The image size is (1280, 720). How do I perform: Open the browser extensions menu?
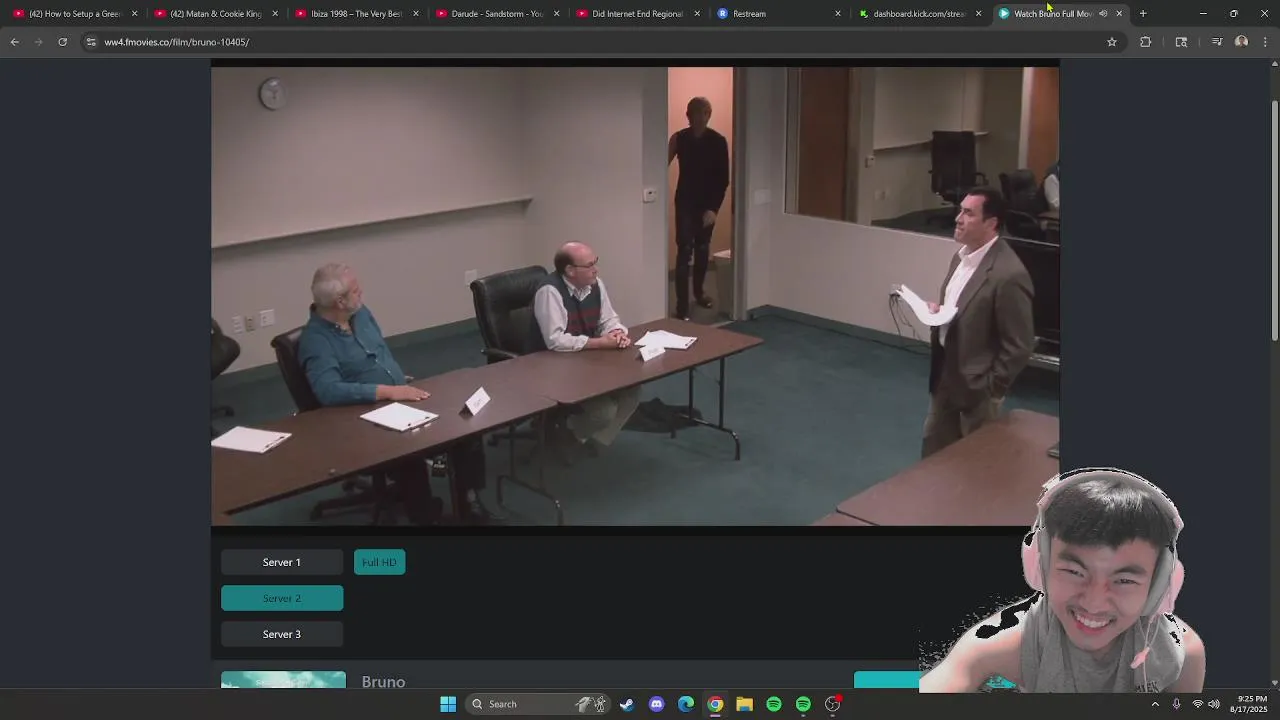tap(1145, 42)
